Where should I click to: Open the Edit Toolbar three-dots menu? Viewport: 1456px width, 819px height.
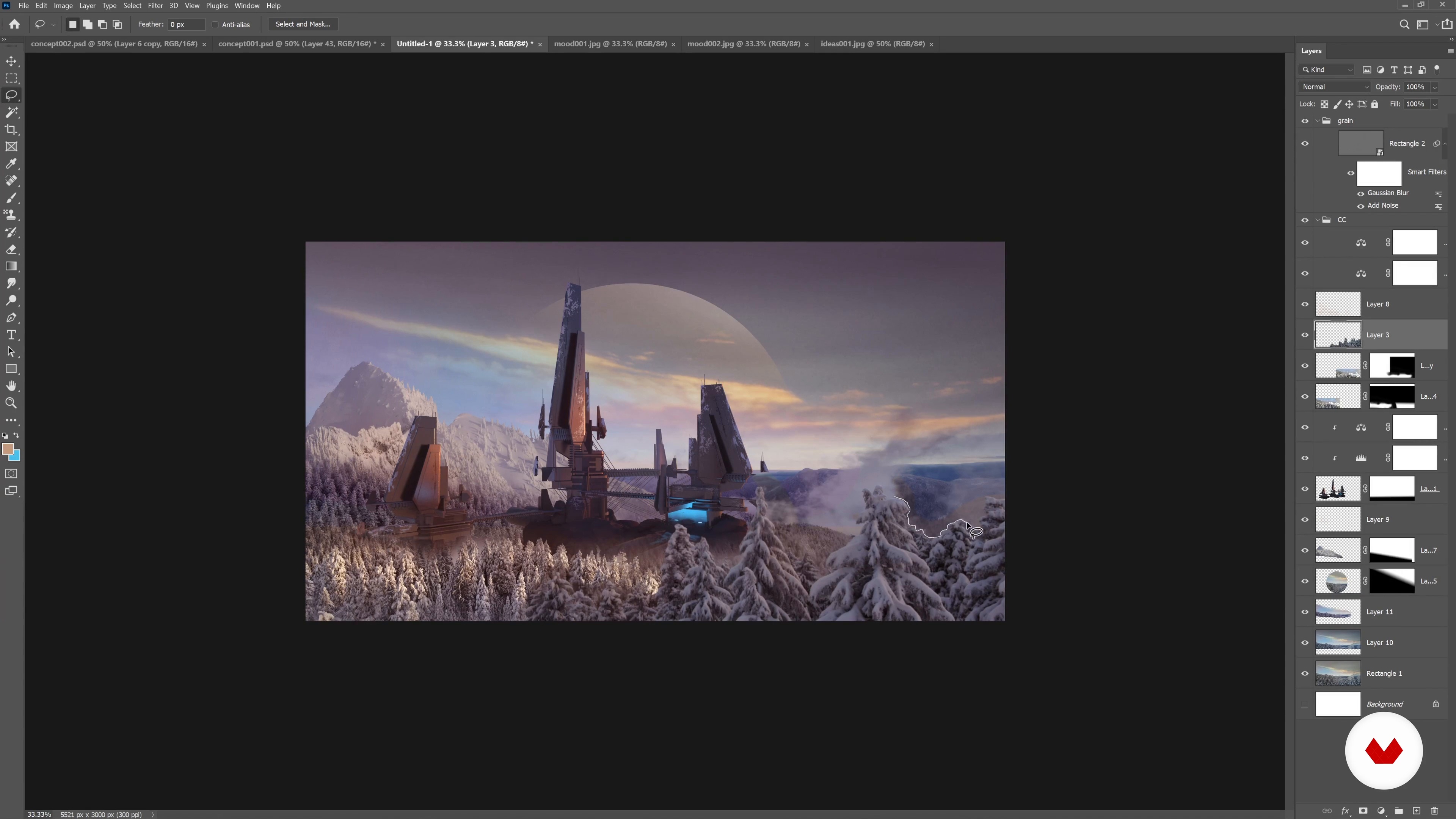[11, 420]
